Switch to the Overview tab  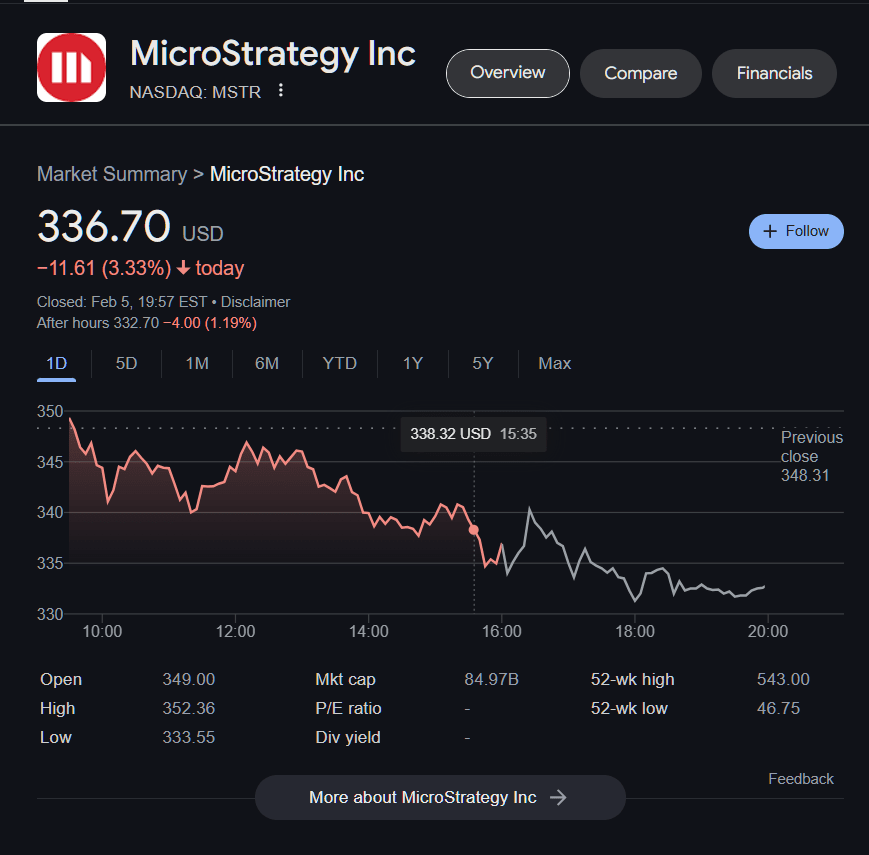point(507,73)
